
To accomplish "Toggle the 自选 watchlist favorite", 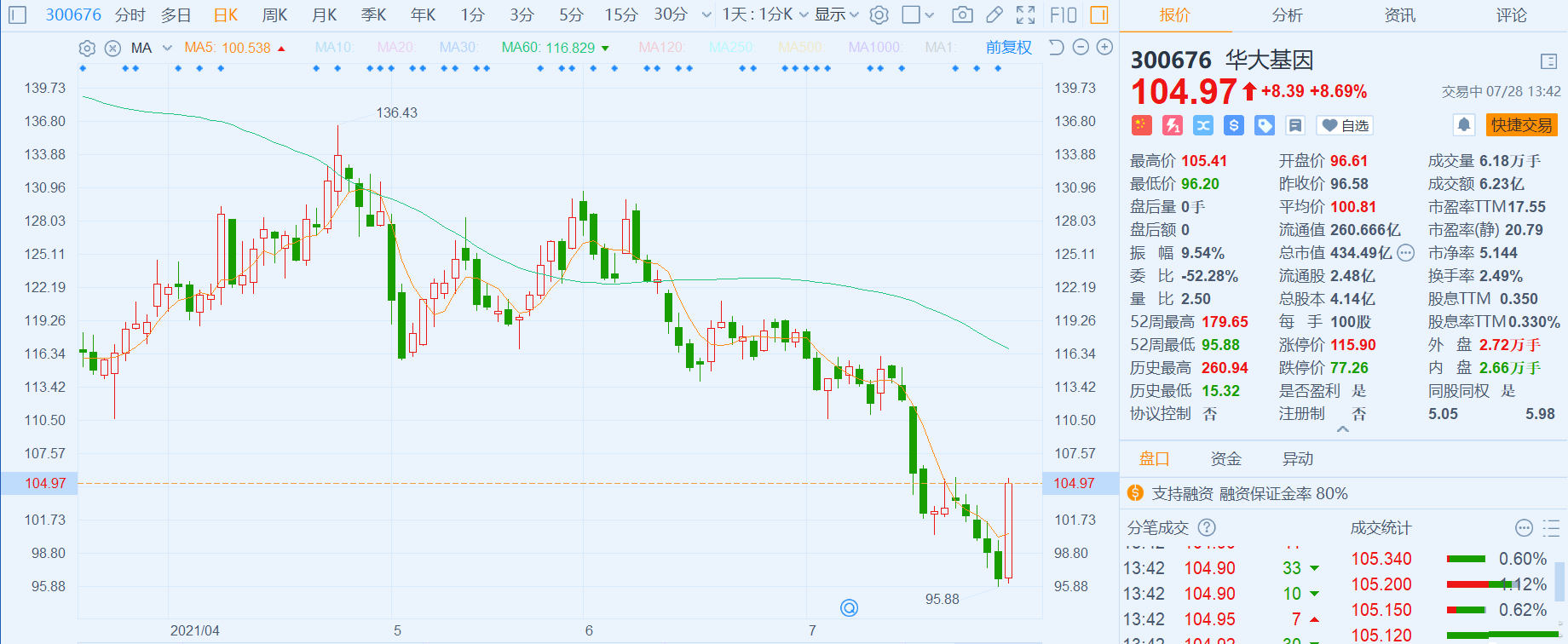I will click(1345, 125).
